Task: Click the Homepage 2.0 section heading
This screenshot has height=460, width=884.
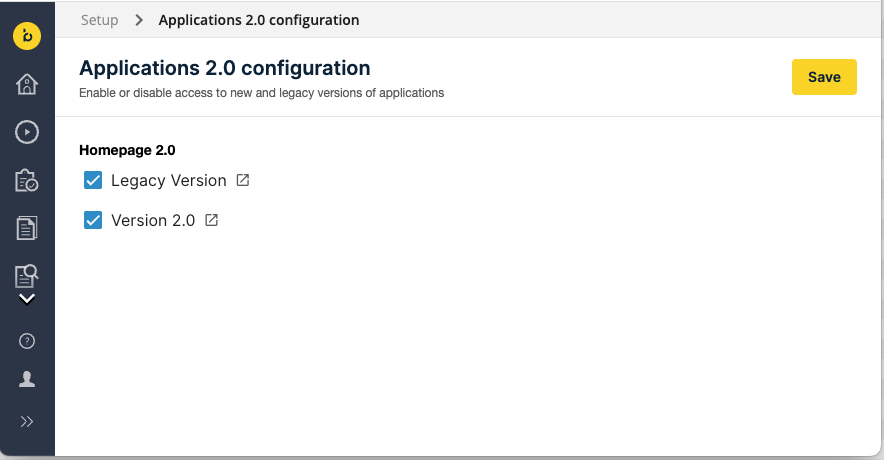Action: [x=127, y=151]
